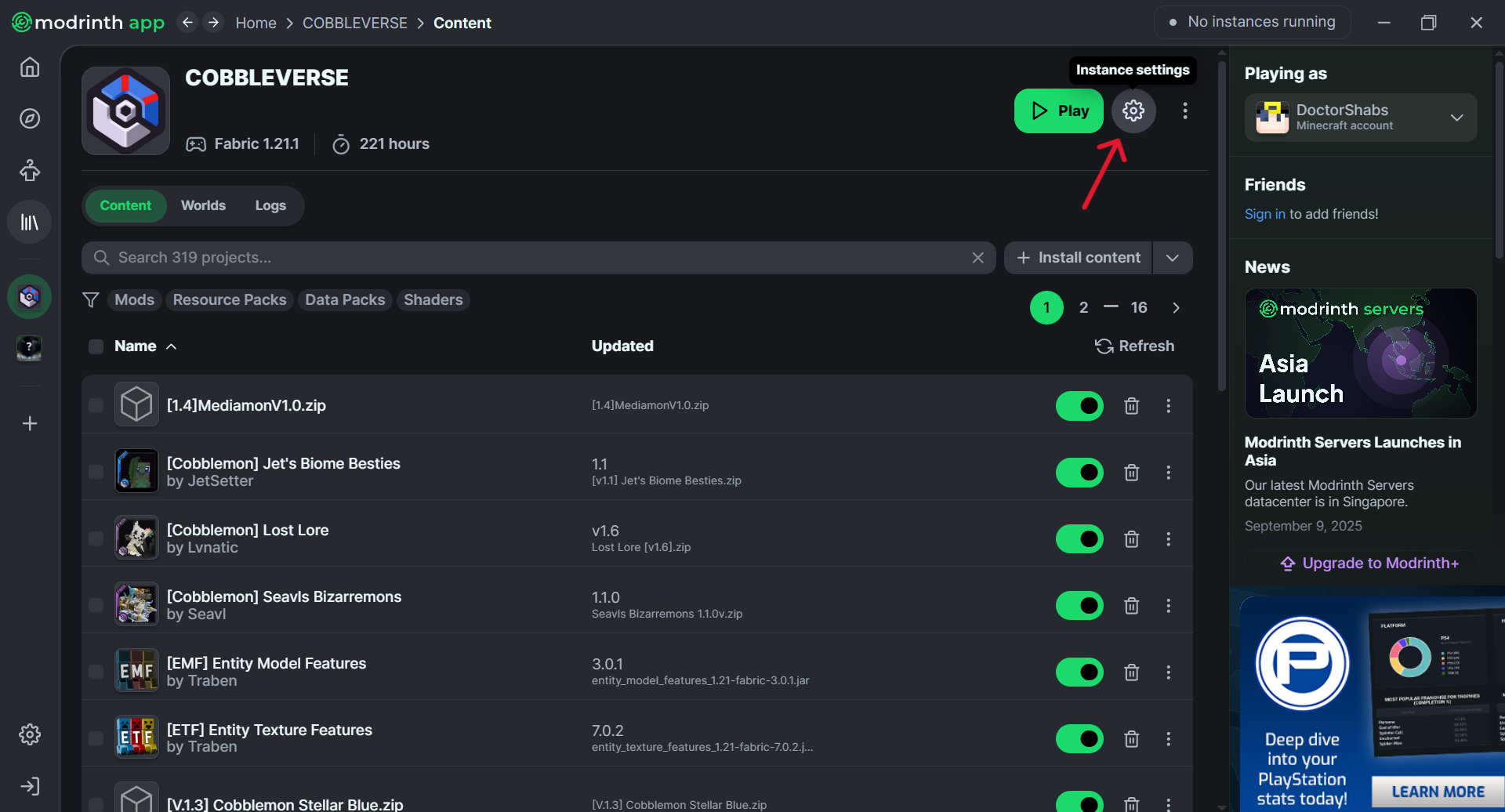Delete the Lost Lore pack via trash icon
Screen dimensions: 1505x812
1131,539
